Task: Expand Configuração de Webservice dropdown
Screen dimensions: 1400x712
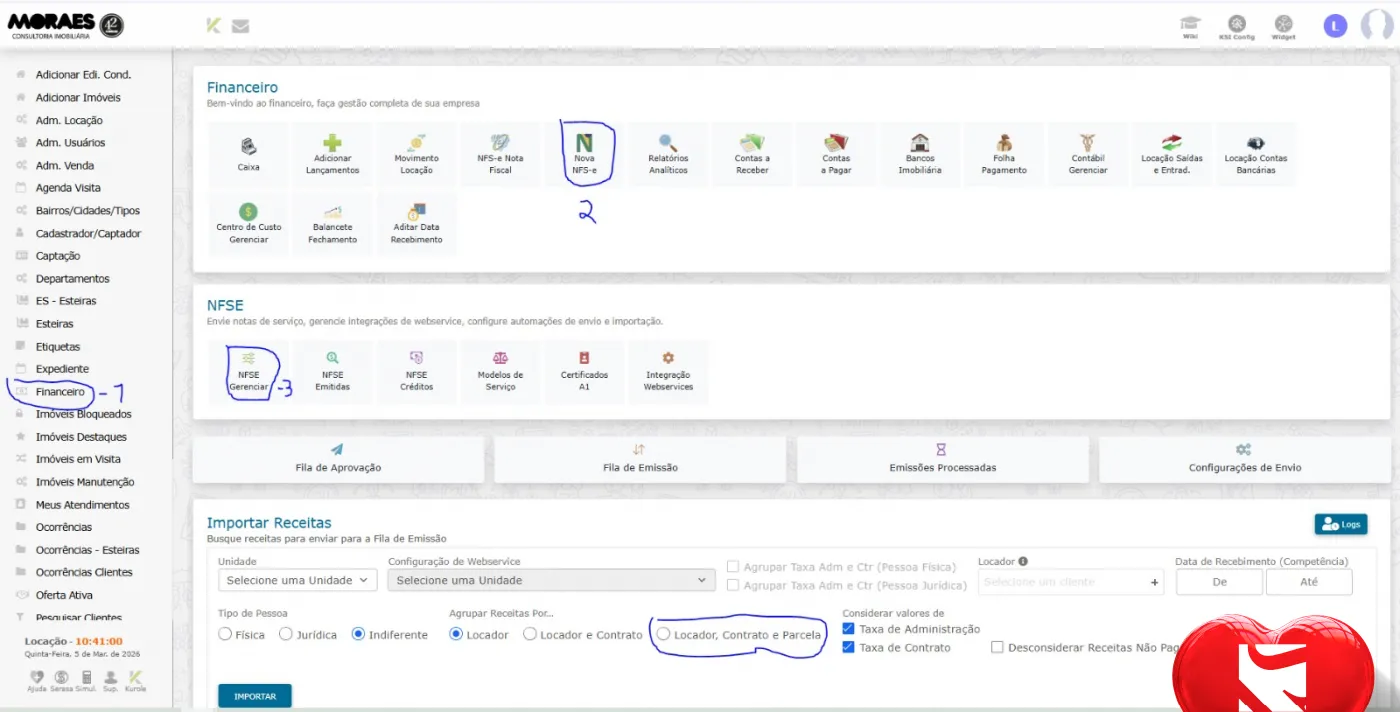Action: click(x=551, y=580)
